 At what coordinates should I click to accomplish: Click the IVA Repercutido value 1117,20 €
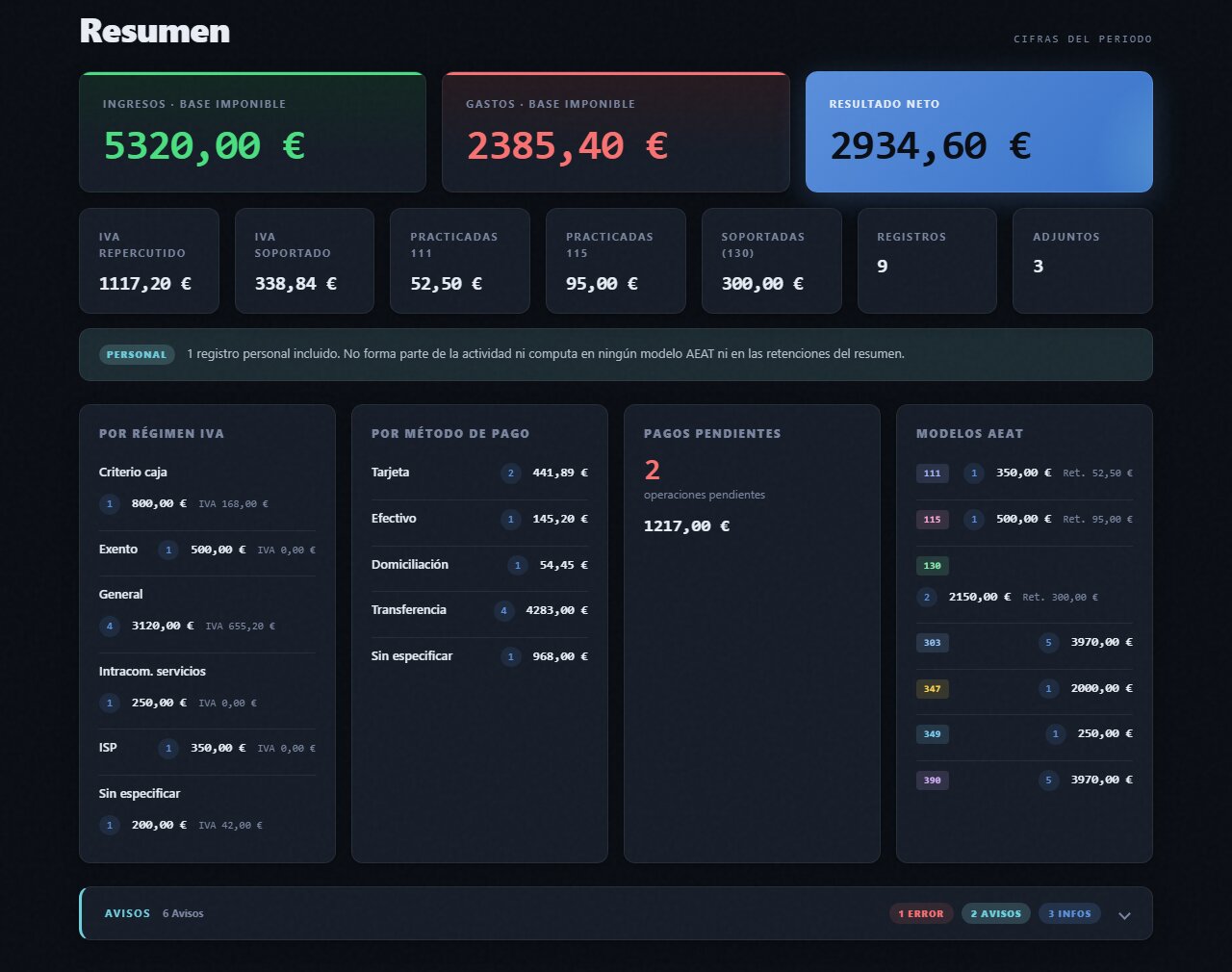(145, 284)
